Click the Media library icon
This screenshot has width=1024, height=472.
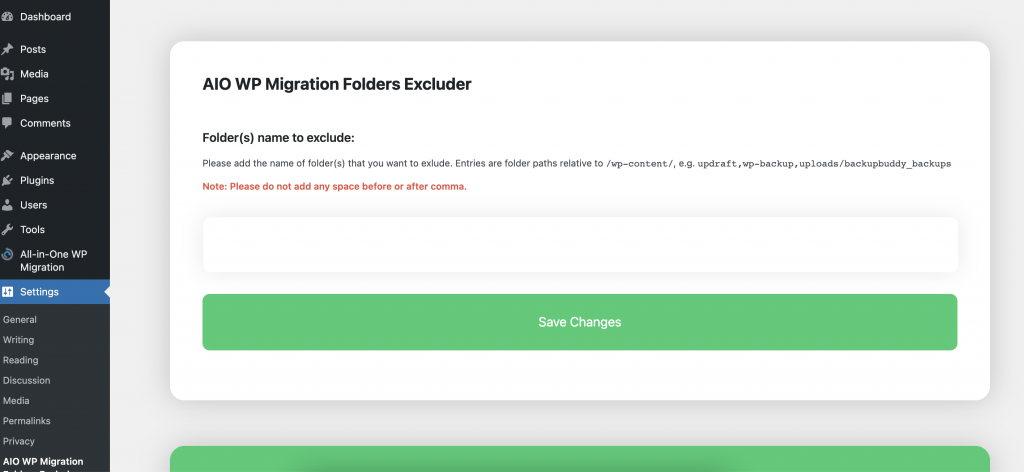point(7,74)
